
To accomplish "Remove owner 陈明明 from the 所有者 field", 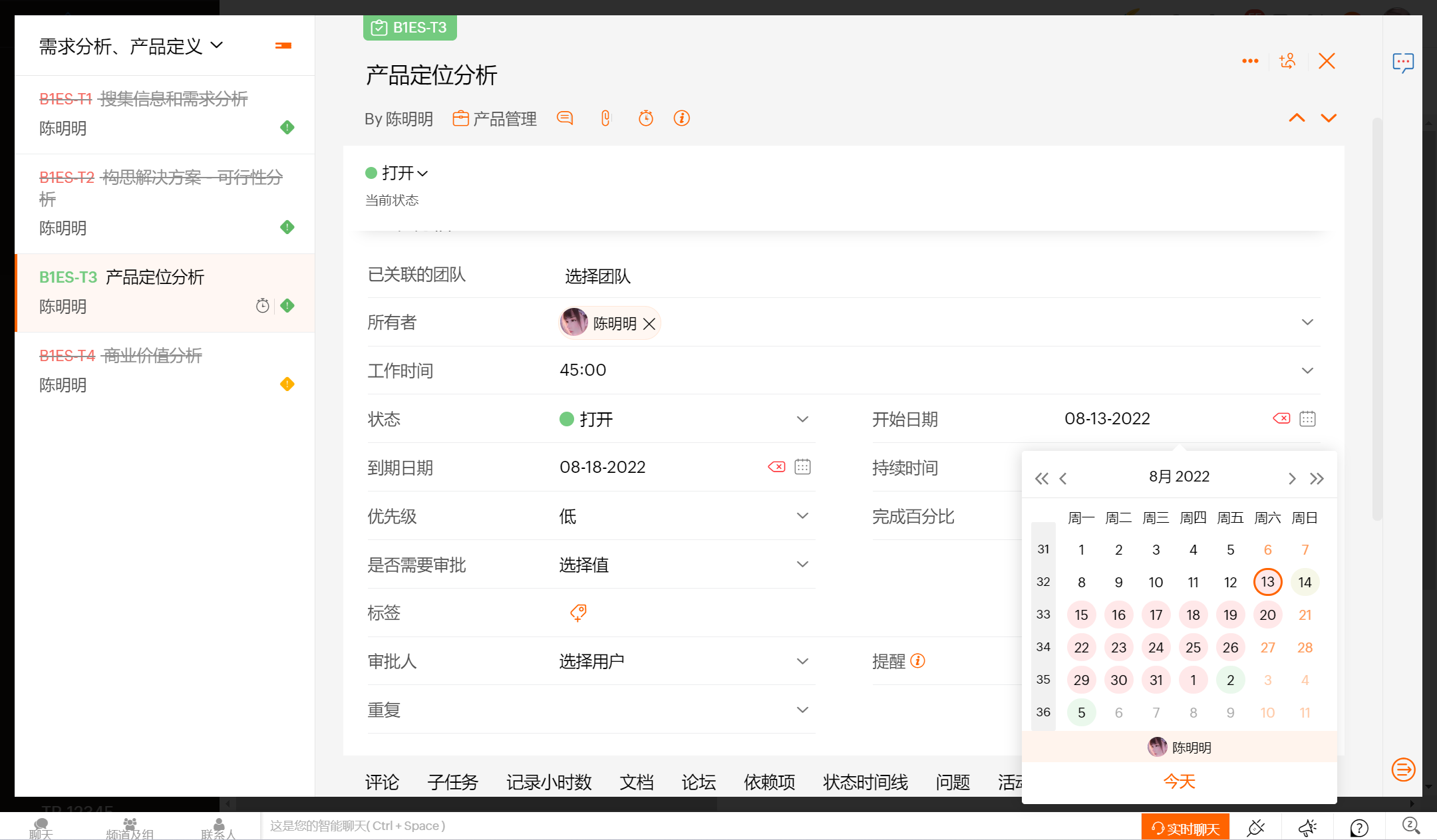I will (649, 324).
